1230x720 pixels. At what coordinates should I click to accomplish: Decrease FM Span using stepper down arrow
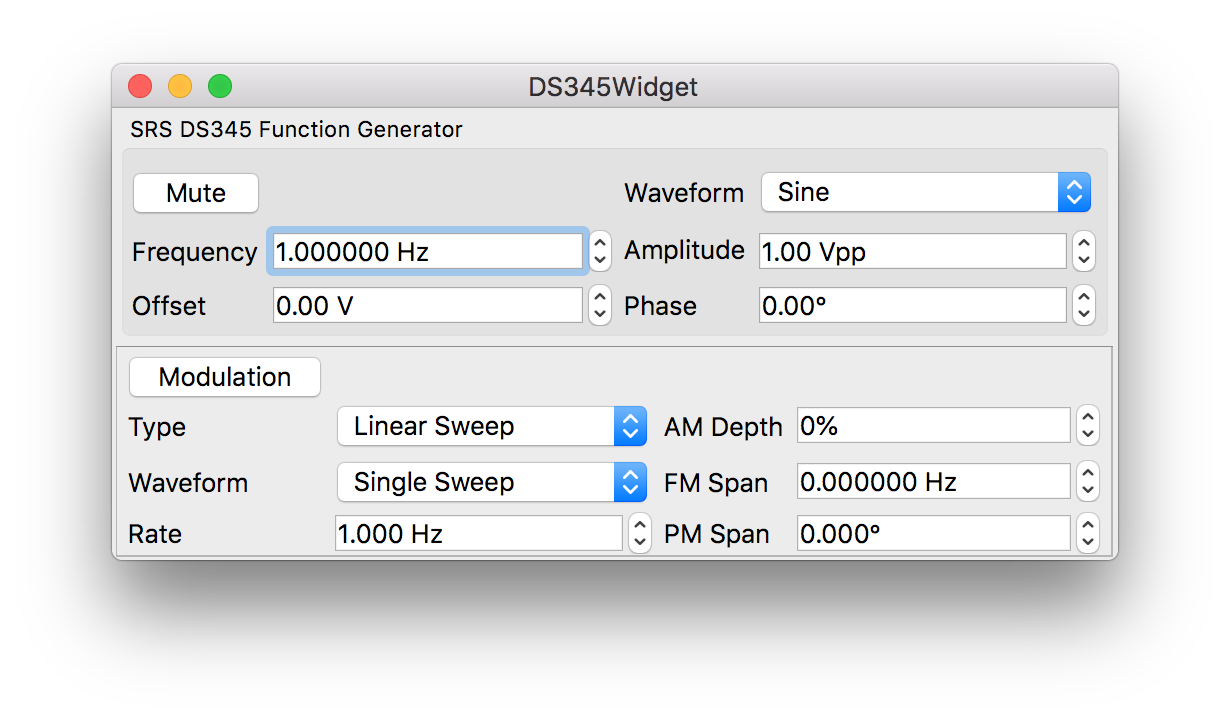tap(1088, 491)
